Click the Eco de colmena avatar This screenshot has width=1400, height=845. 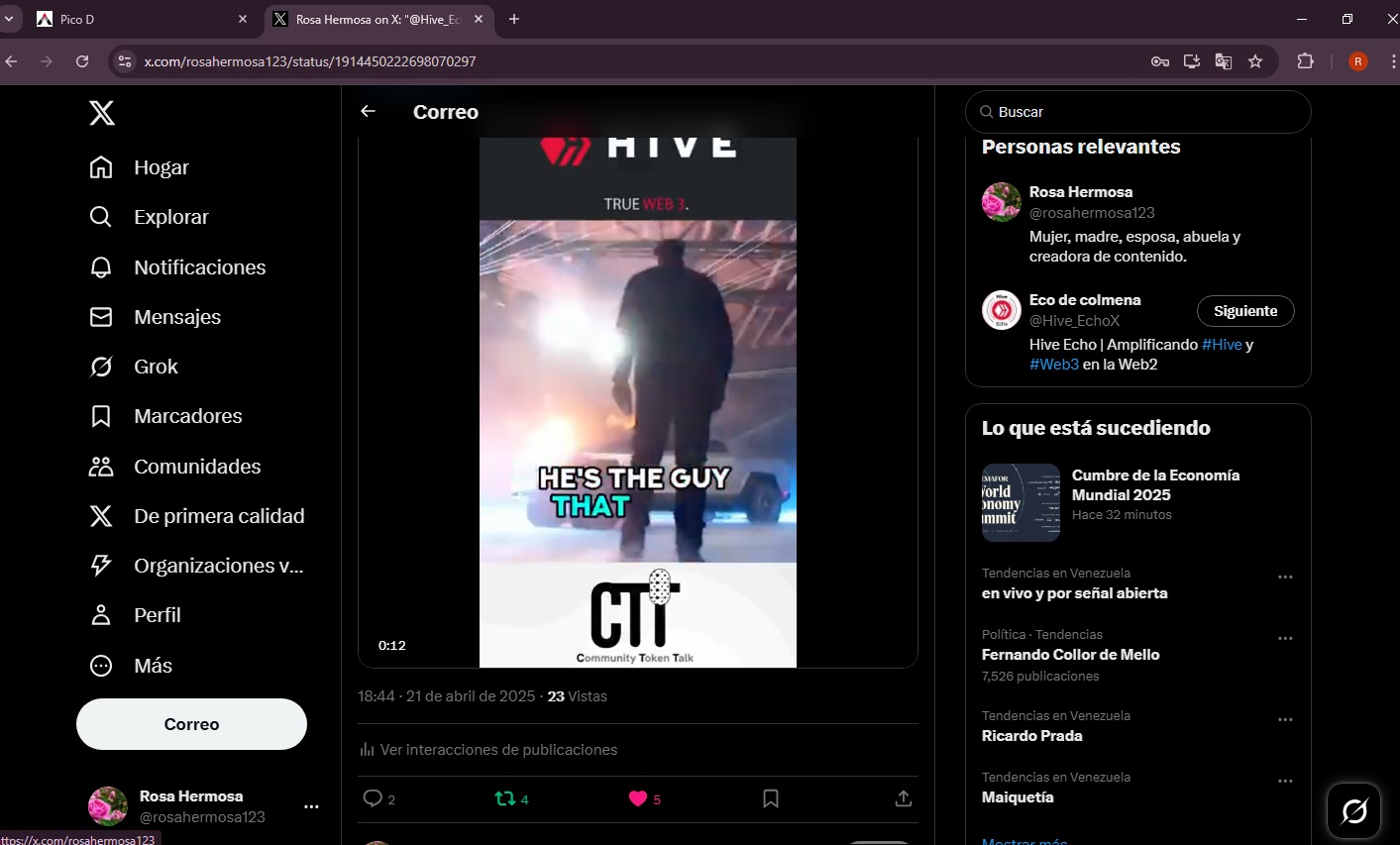click(x=1002, y=310)
